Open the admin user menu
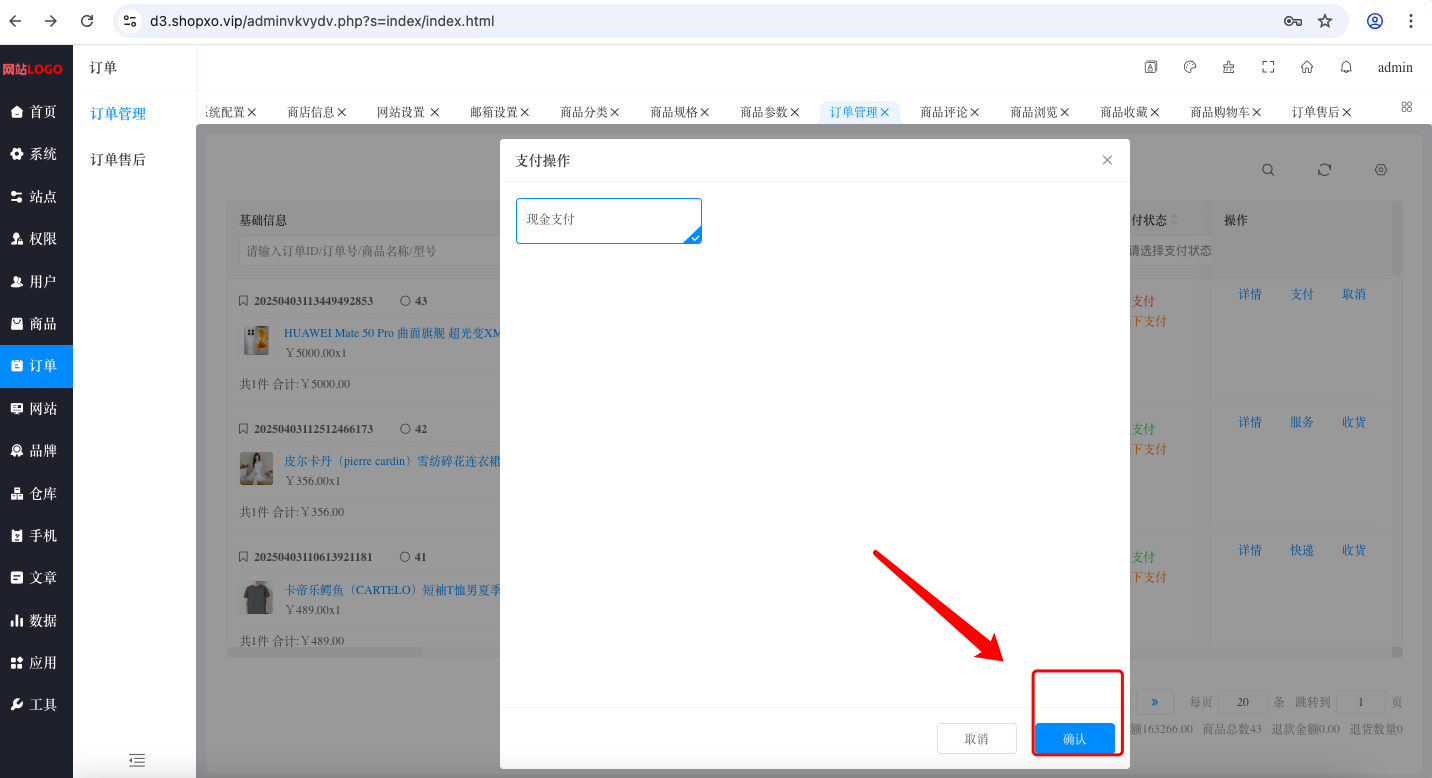This screenshot has width=1432, height=778. pos(1395,68)
